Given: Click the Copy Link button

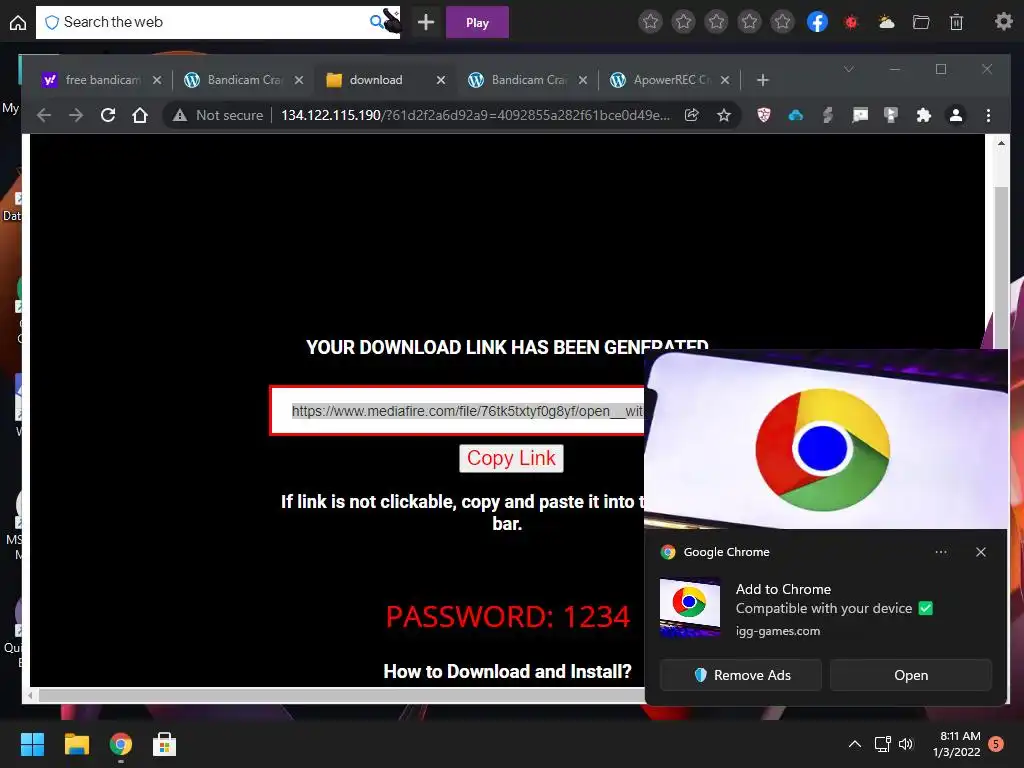Looking at the screenshot, I should [x=511, y=458].
